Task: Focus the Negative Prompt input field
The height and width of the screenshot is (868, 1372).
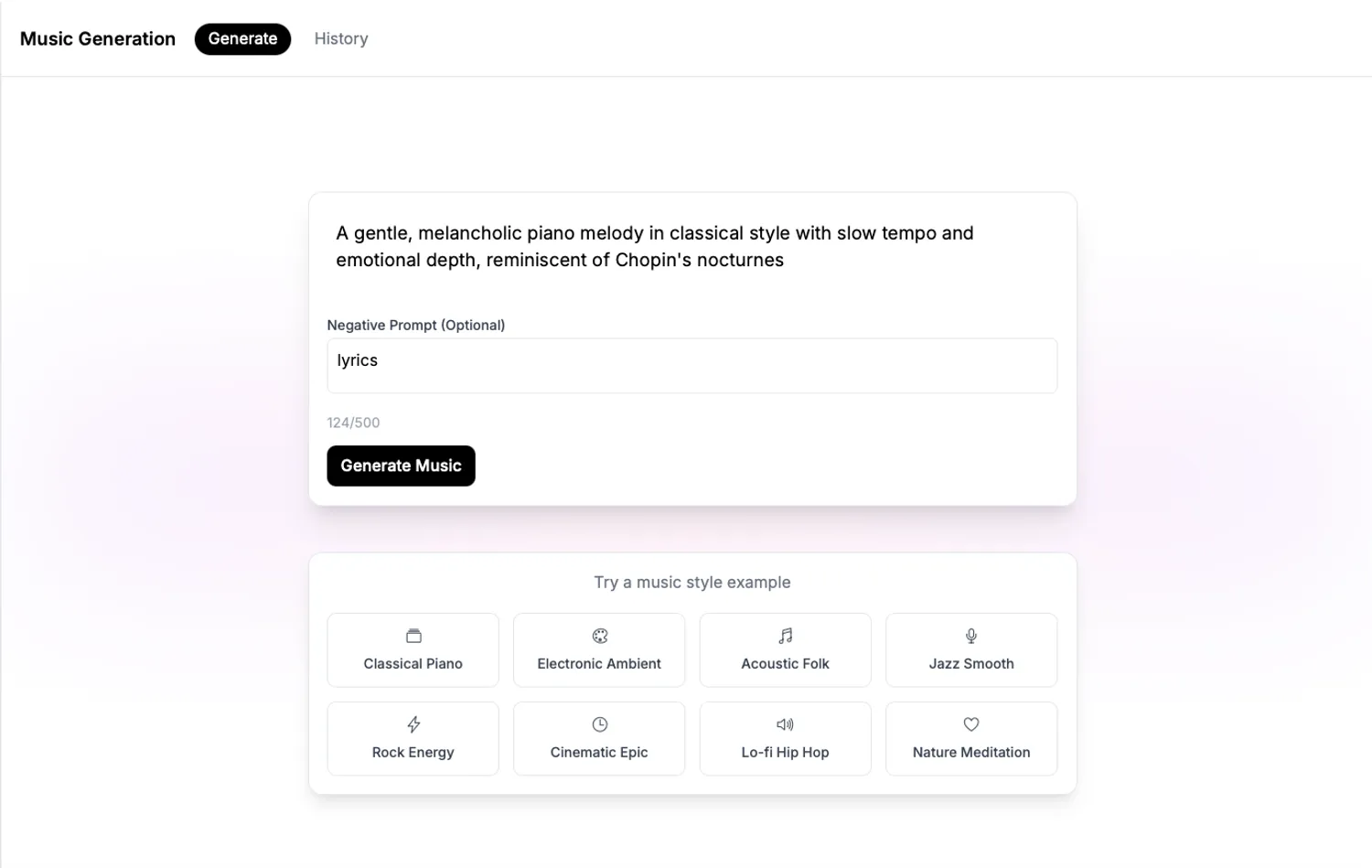Action: [691, 366]
